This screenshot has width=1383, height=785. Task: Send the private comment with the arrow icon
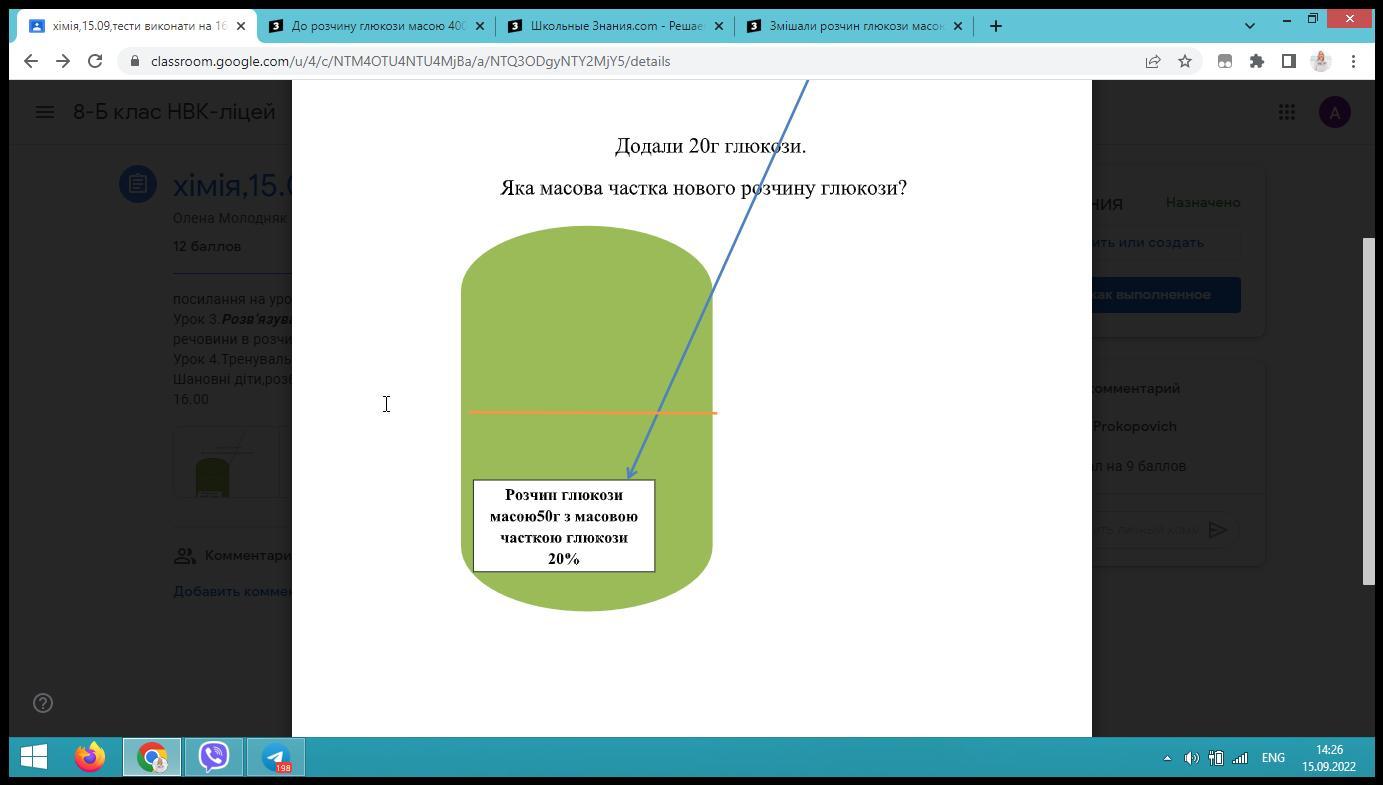point(1218,530)
